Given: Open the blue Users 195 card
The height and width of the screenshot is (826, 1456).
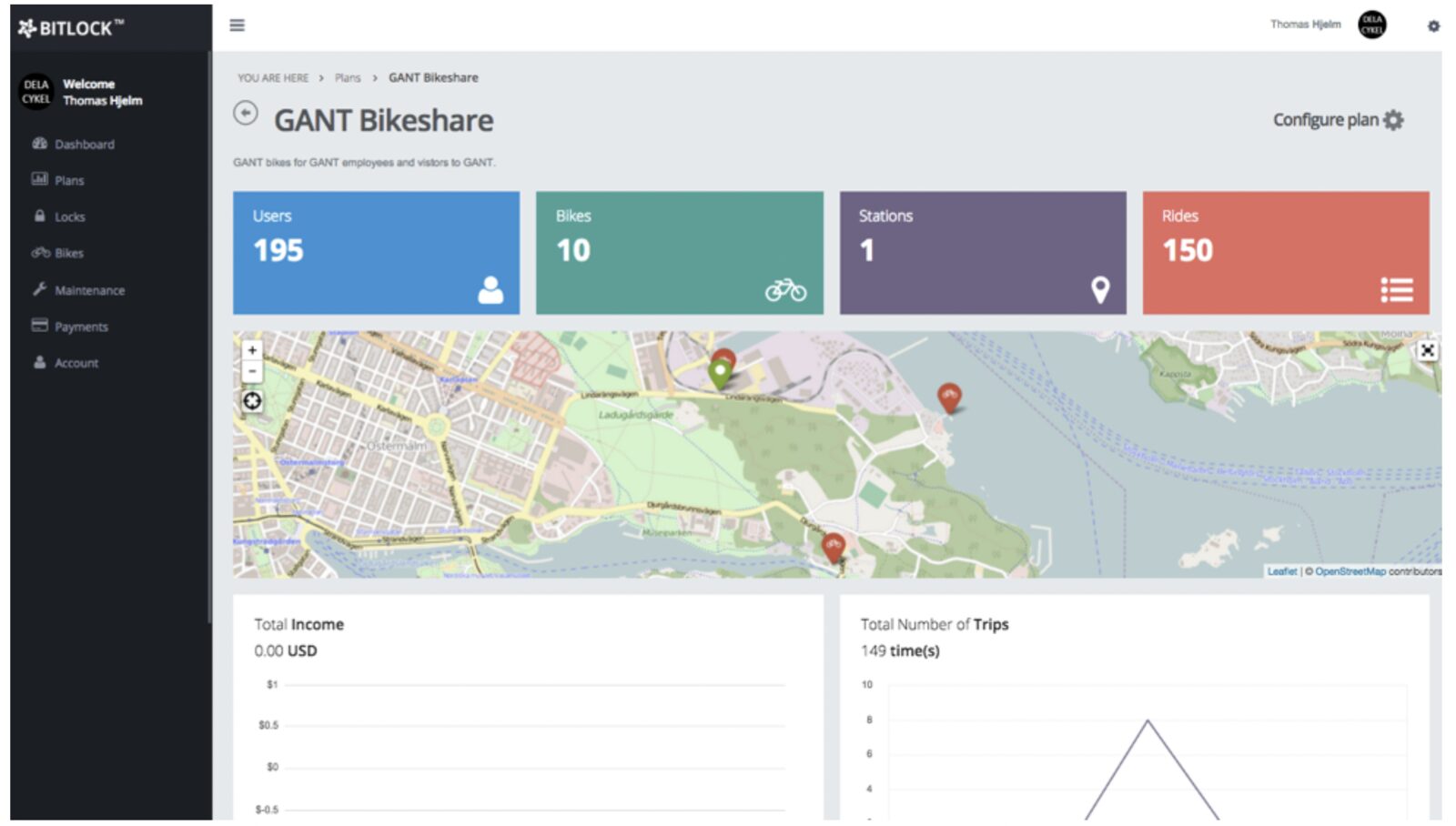Looking at the screenshot, I should pyautogui.click(x=376, y=253).
